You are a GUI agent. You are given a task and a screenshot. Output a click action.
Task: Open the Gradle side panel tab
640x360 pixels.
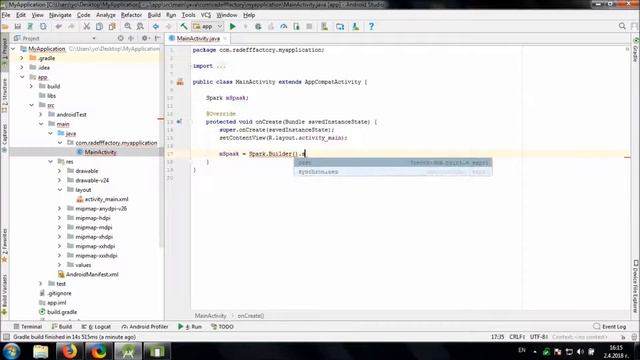tap(636, 50)
